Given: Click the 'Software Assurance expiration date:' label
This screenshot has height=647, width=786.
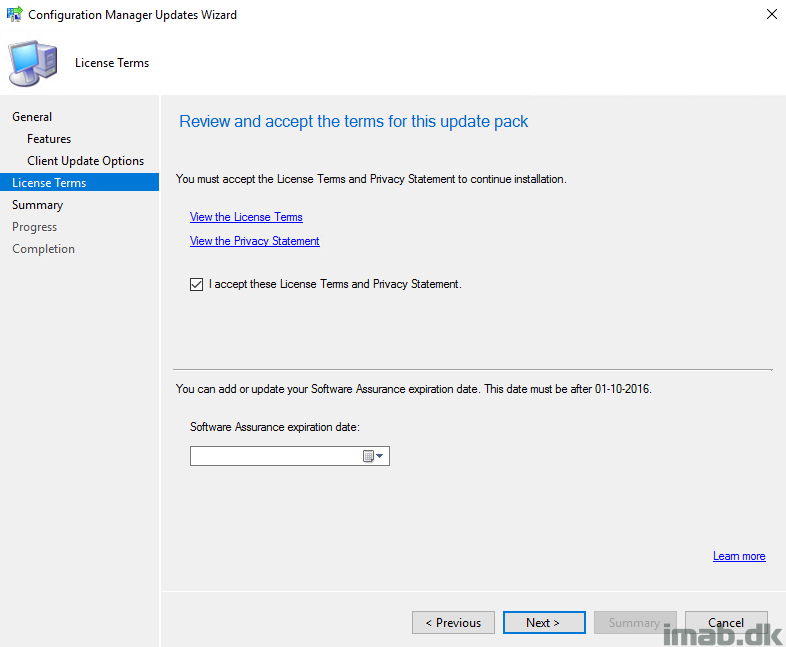Looking at the screenshot, I should (x=275, y=427).
